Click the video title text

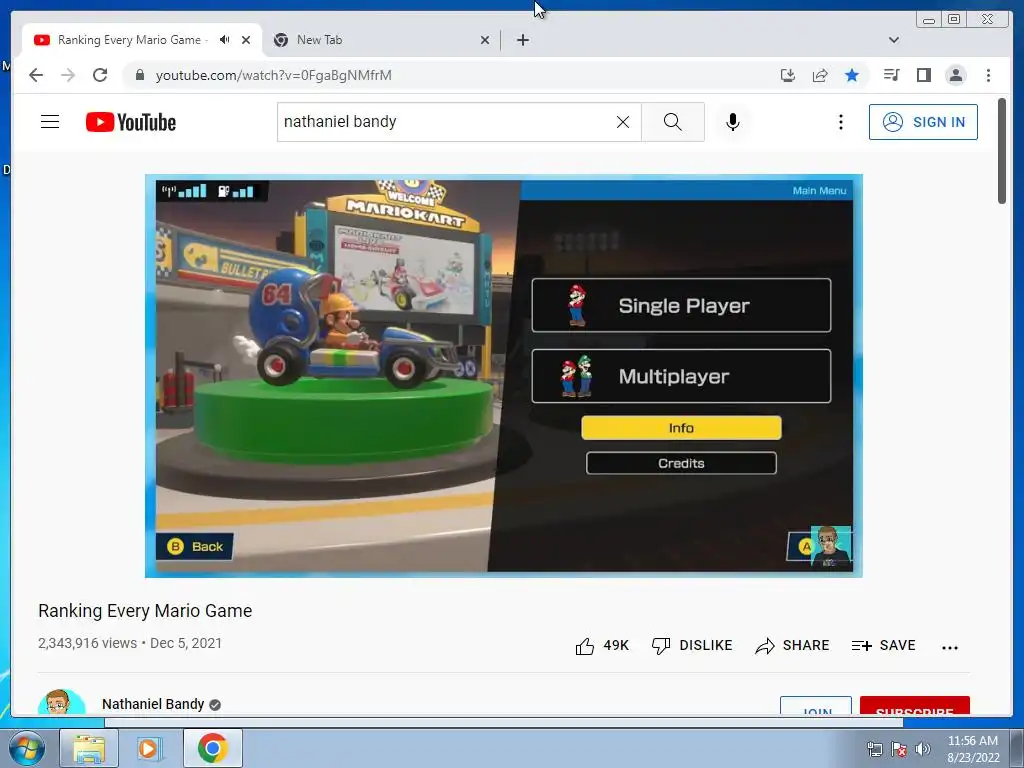coord(145,611)
